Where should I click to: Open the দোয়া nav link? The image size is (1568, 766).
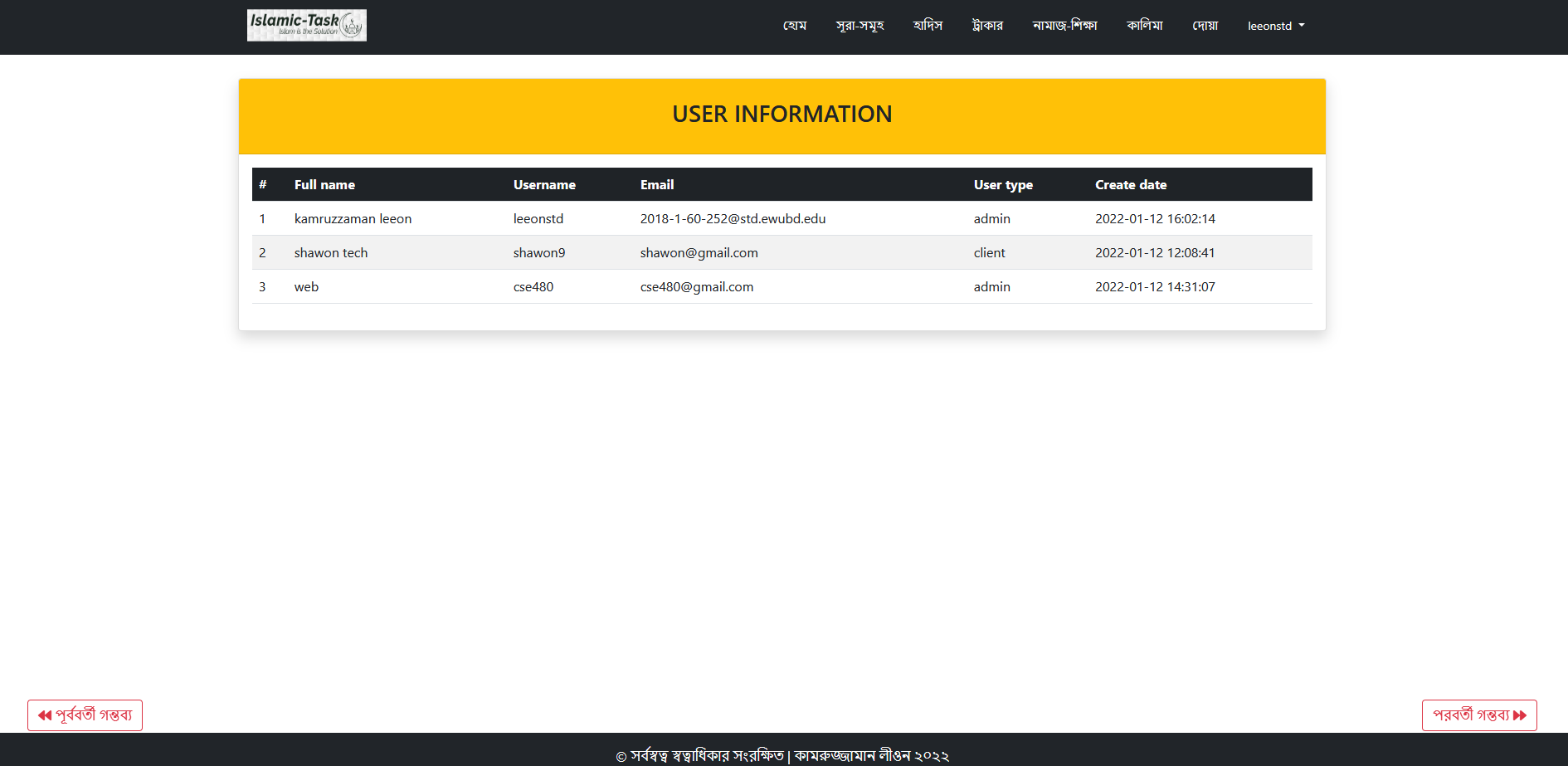pyautogui.click(x=1205, y=26)
